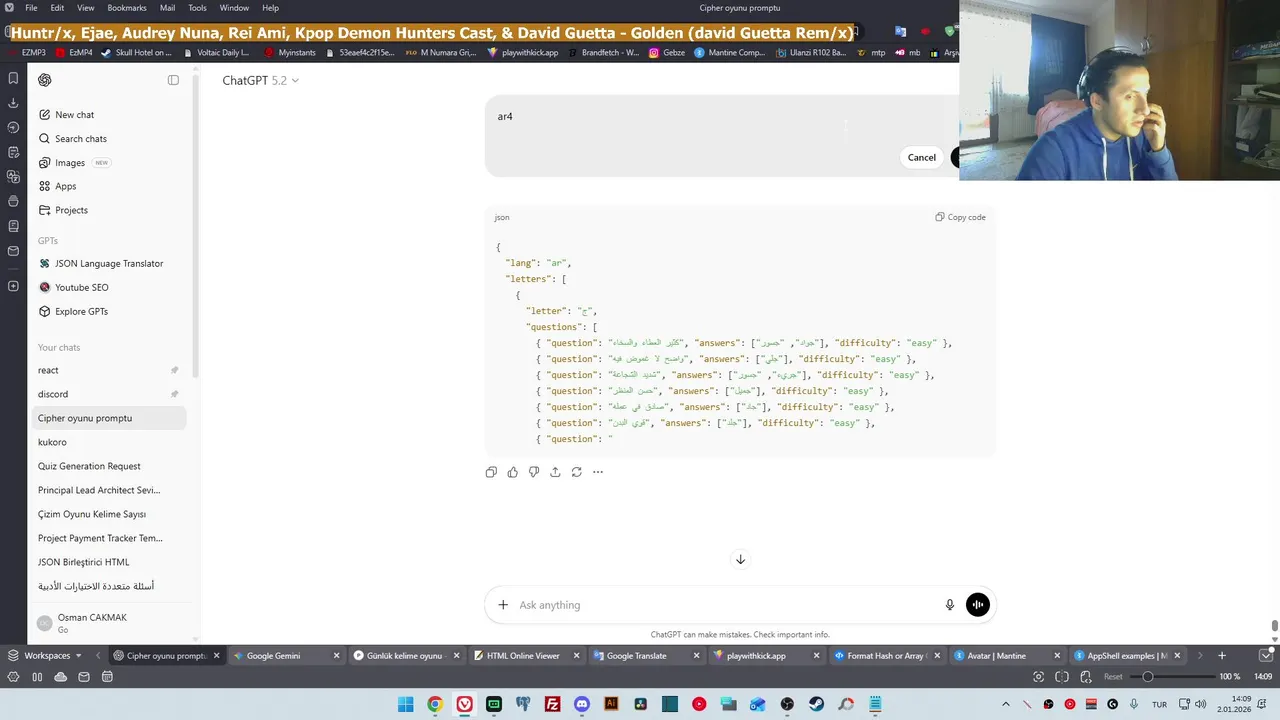Open FileZilla from the taskbar
Viewport: 1280px width, 720px height.
coord(552,704)
